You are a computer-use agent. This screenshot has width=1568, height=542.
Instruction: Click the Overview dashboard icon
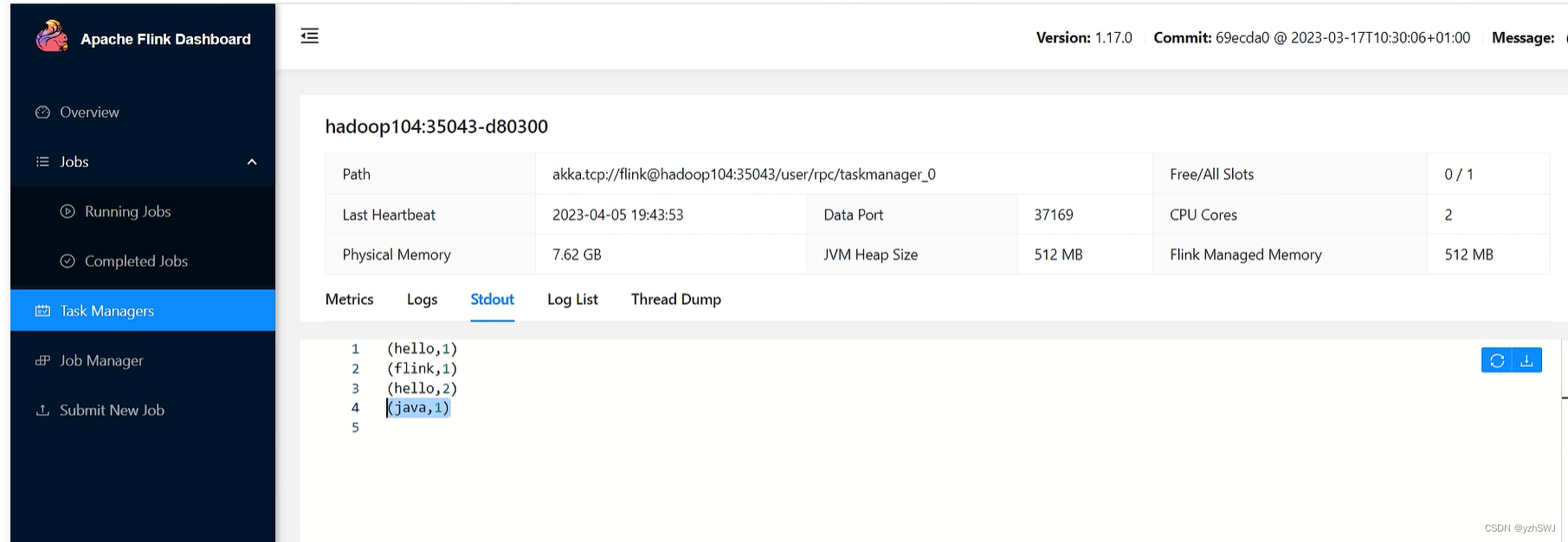pyautogui.click(x=42, y=113)
